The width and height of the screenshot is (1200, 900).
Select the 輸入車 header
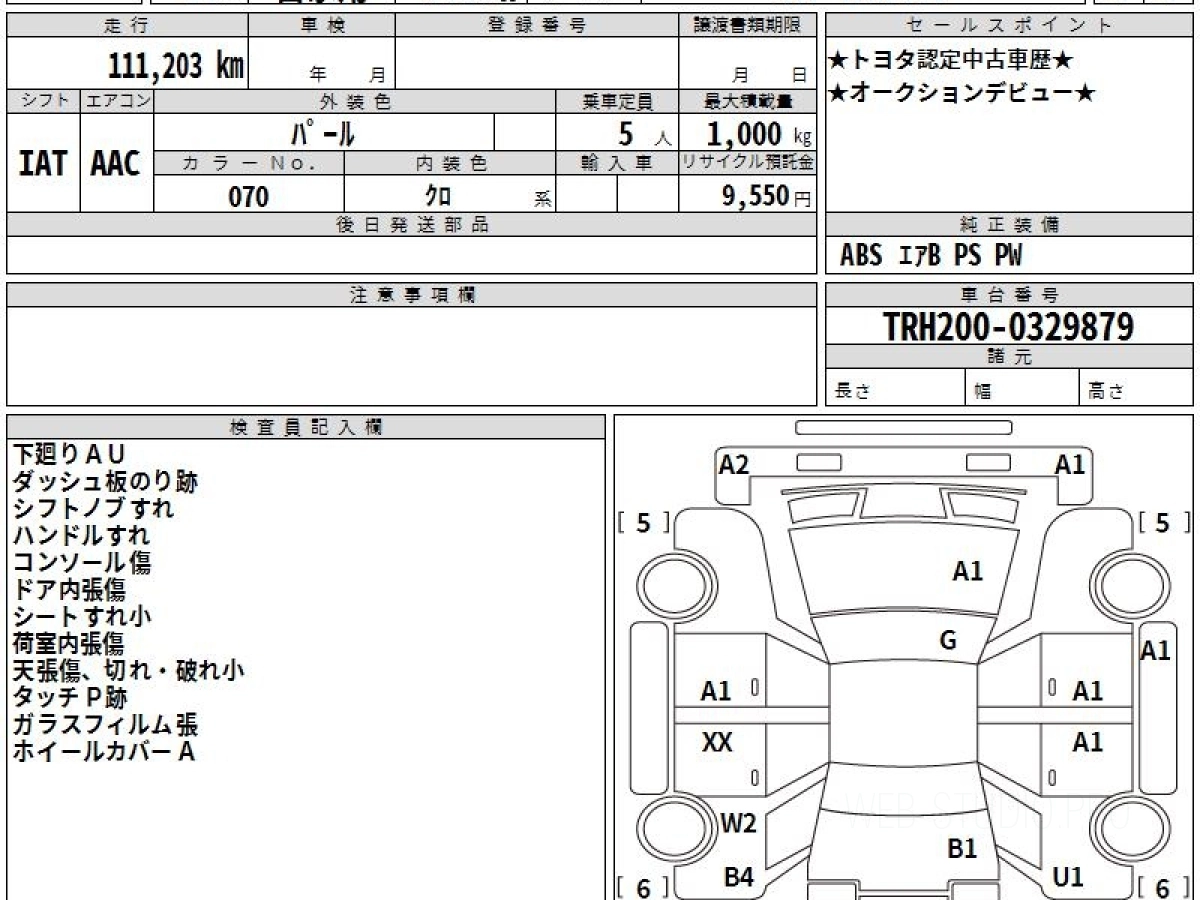point(617,163)
